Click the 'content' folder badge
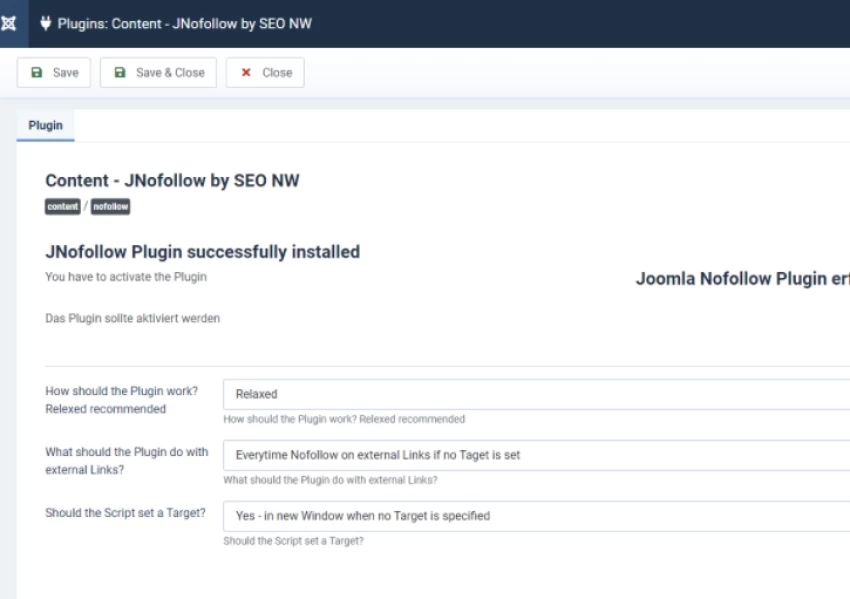 click(x=63, y=207)
